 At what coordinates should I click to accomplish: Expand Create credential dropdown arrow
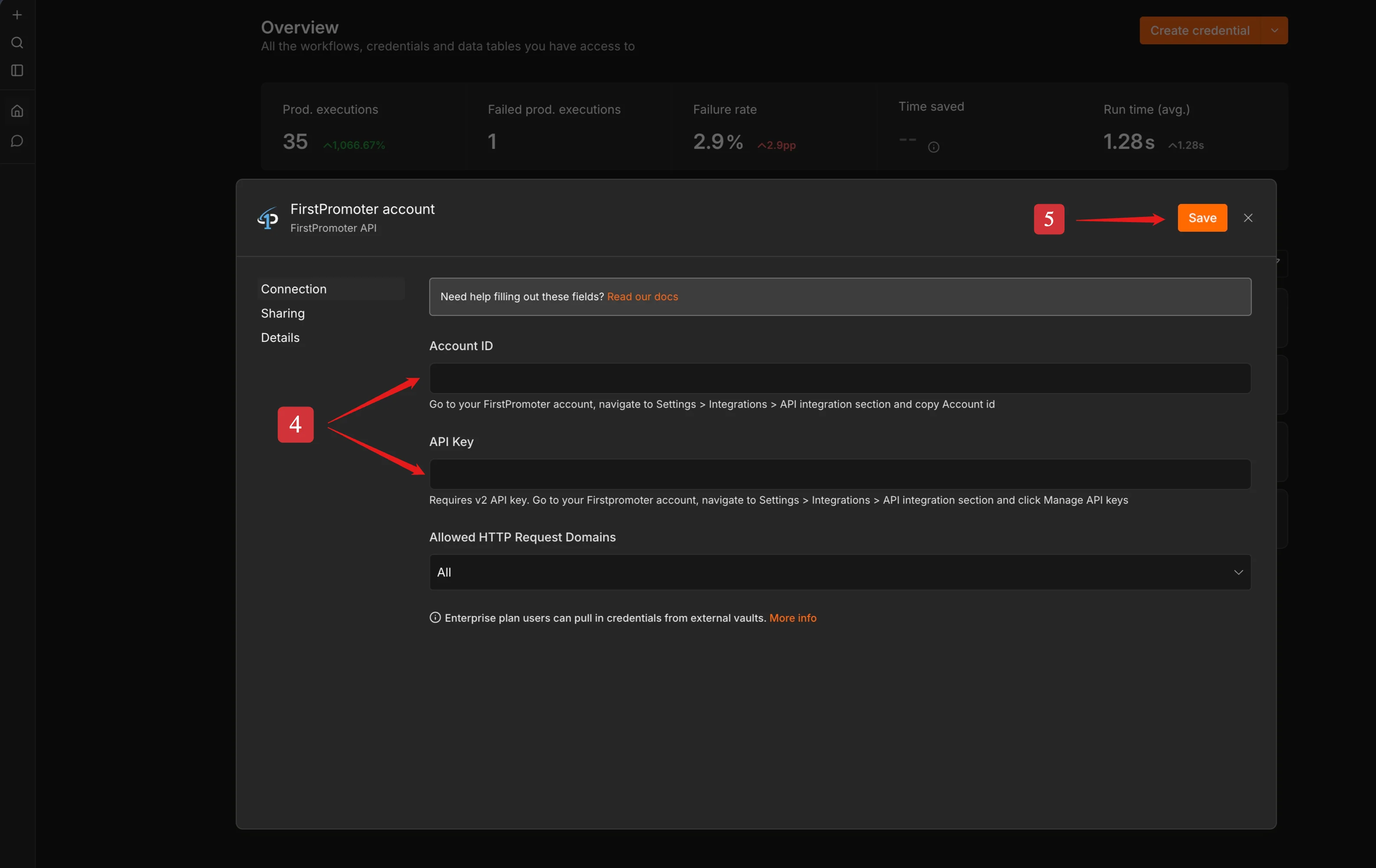pyautogui.click(x=1274, y=30)
